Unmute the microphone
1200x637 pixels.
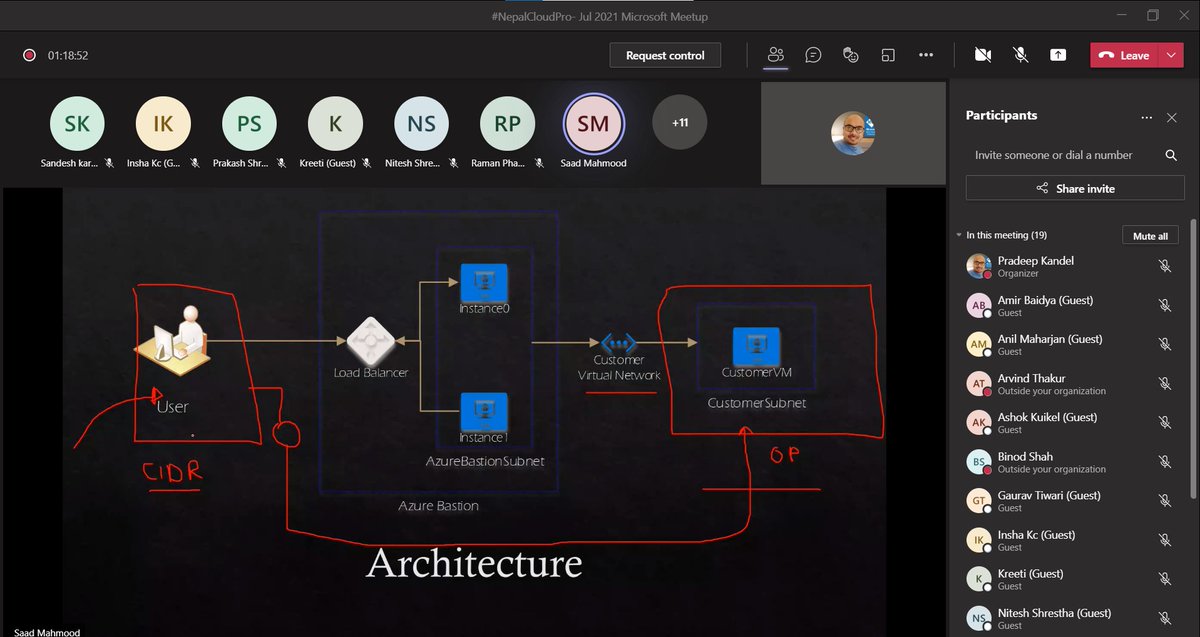pos(1021,55)
